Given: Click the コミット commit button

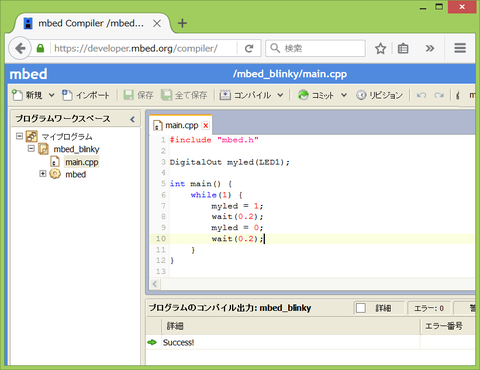Looking at the screenshot, I should [316, 95].
